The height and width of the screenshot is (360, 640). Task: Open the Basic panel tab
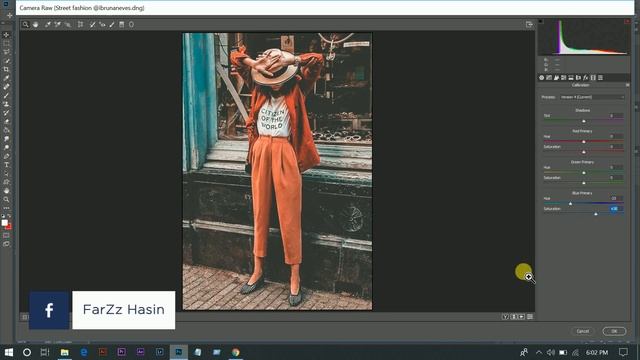tap(542, 78)
